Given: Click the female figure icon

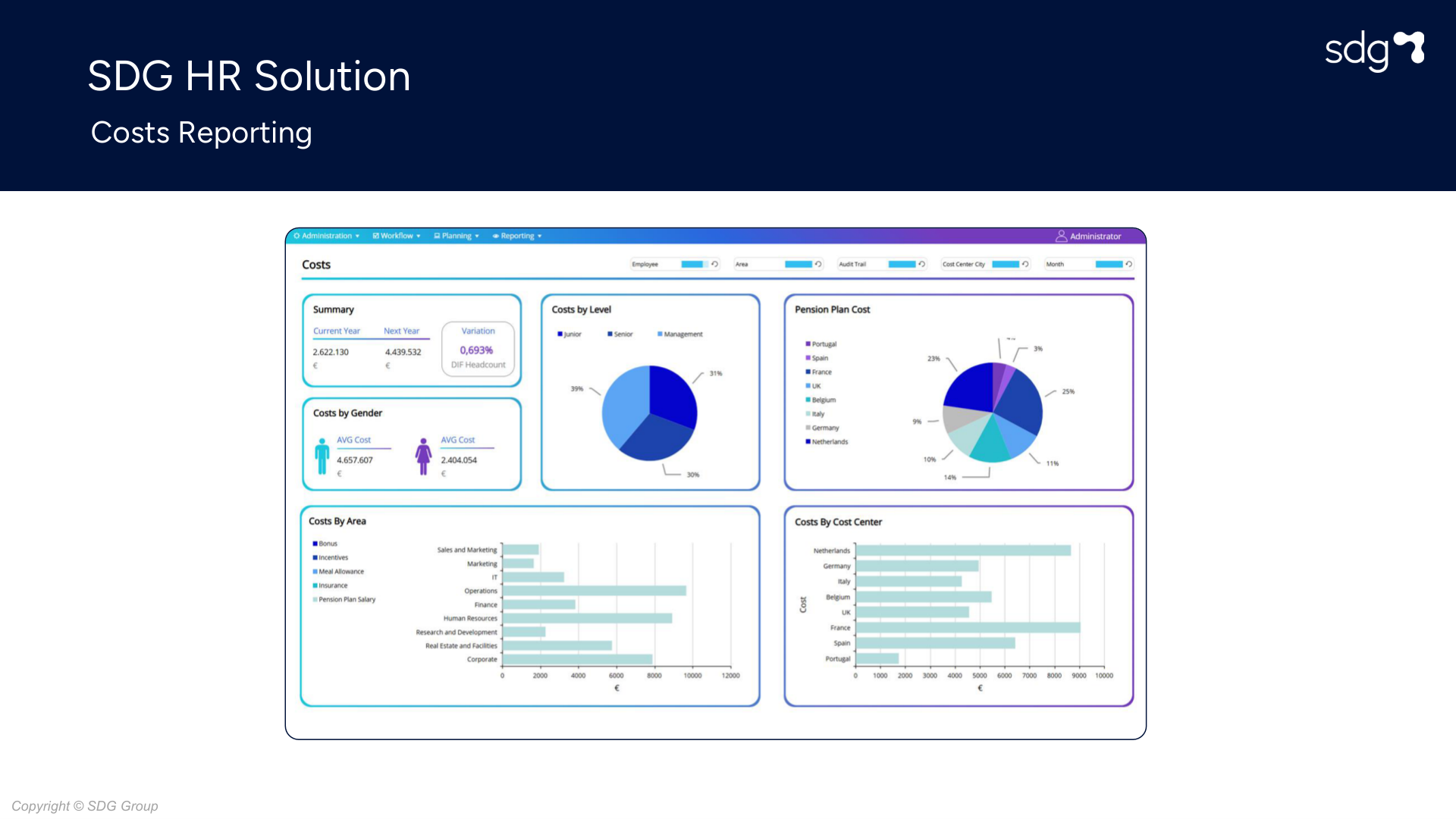Looking at the screenshot, I should [423, 456].
